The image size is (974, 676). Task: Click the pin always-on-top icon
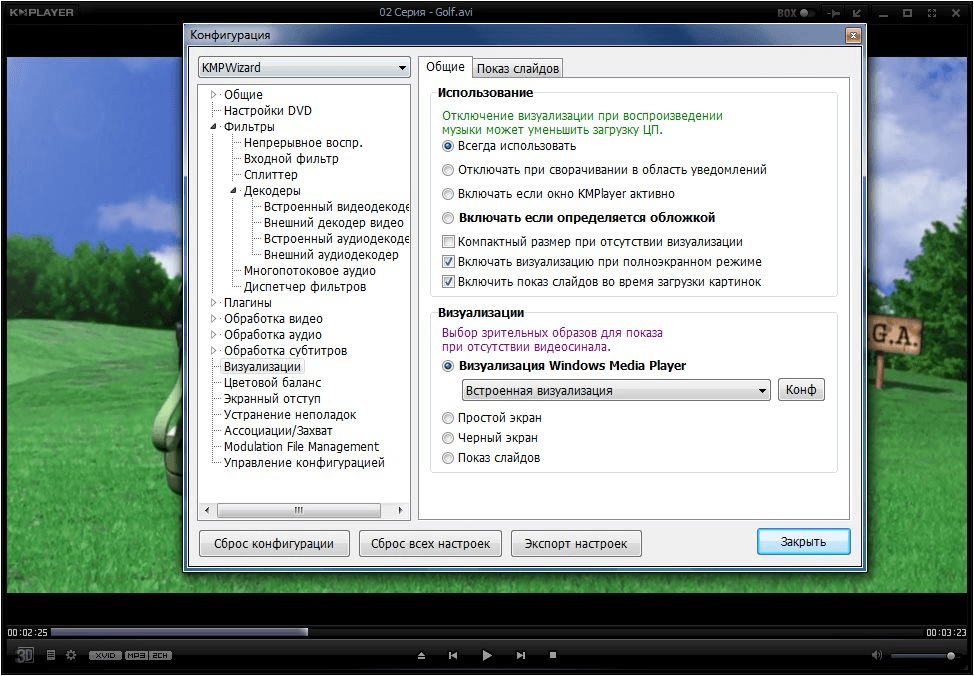tap(834, 12)
